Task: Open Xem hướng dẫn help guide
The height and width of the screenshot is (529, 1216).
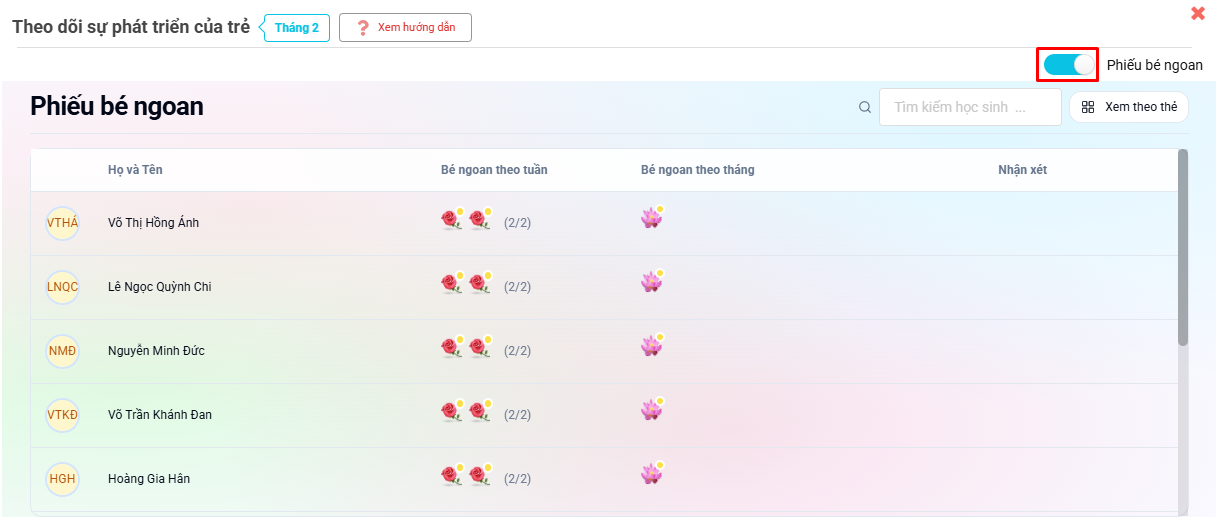Action: coord(405,28)
